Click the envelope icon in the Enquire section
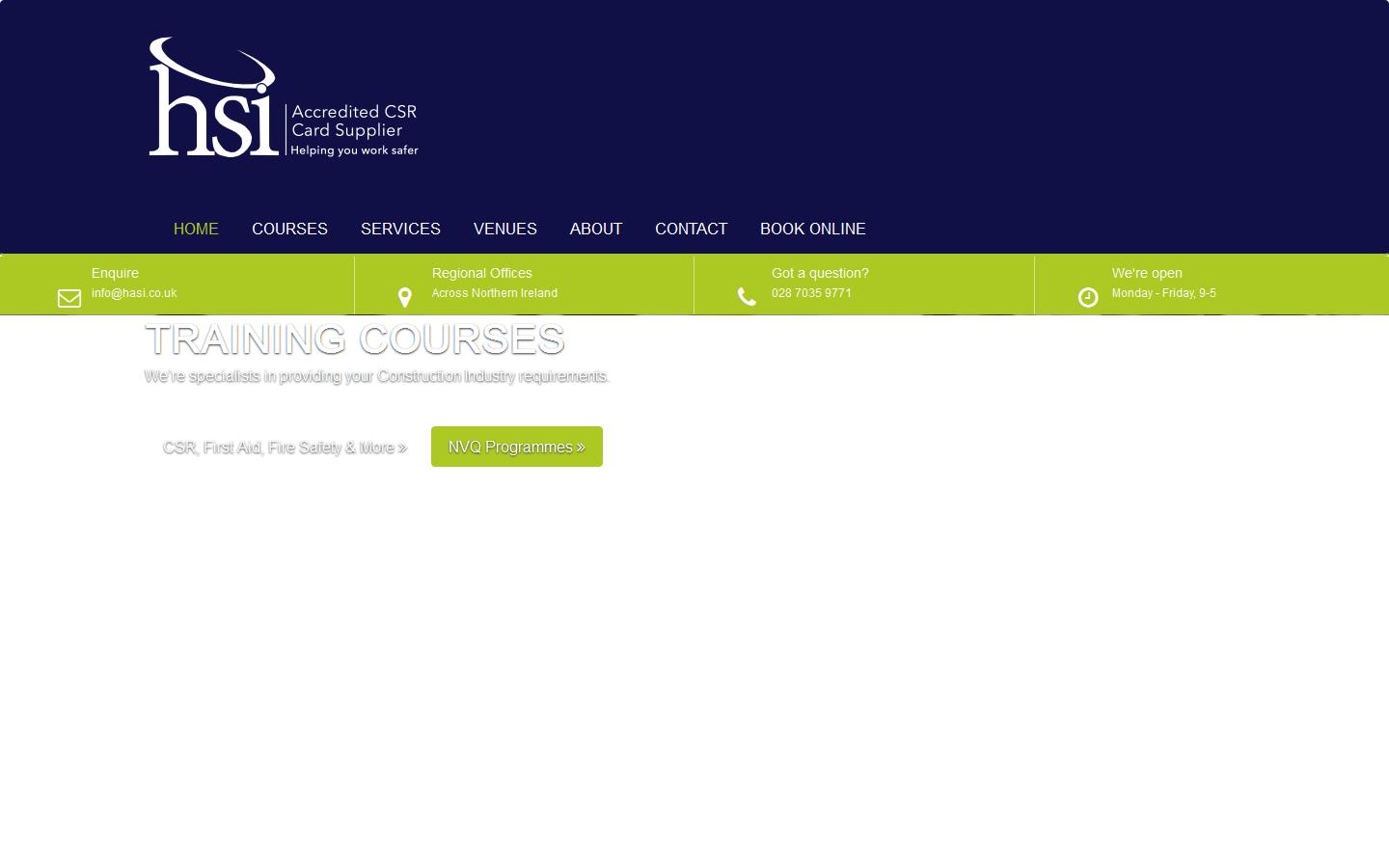The image size is (1389, 868). click(68, 298)
